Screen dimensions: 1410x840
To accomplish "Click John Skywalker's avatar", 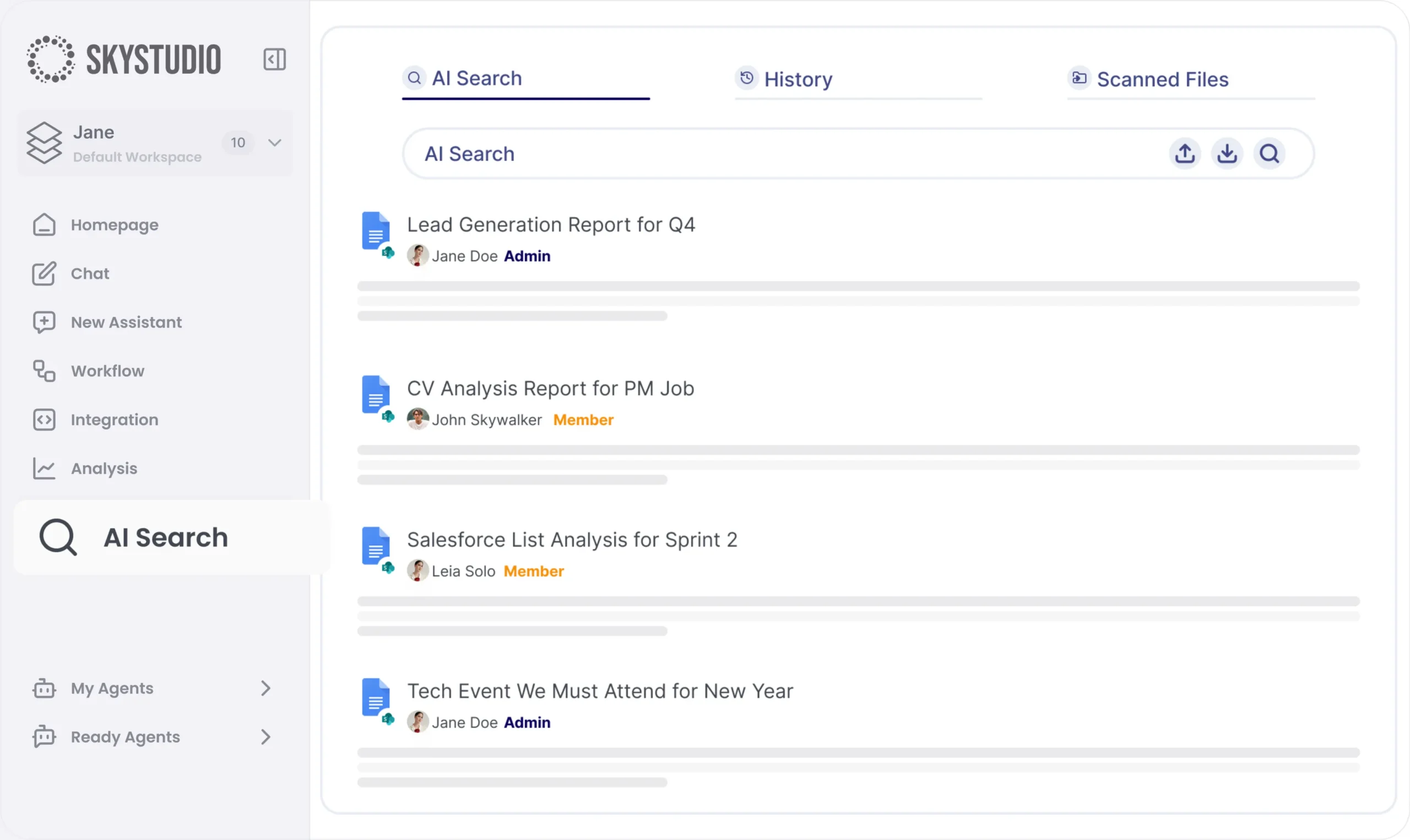I will pos(417,419).
